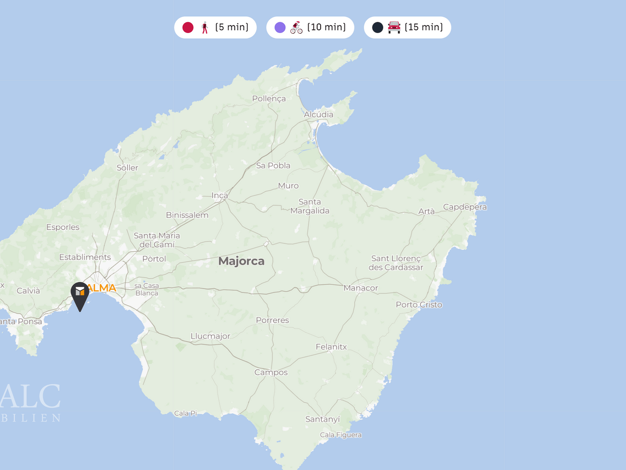Click the walking pedestrian icon
This screenshot has width=626, height=470.
coord(205,28)
